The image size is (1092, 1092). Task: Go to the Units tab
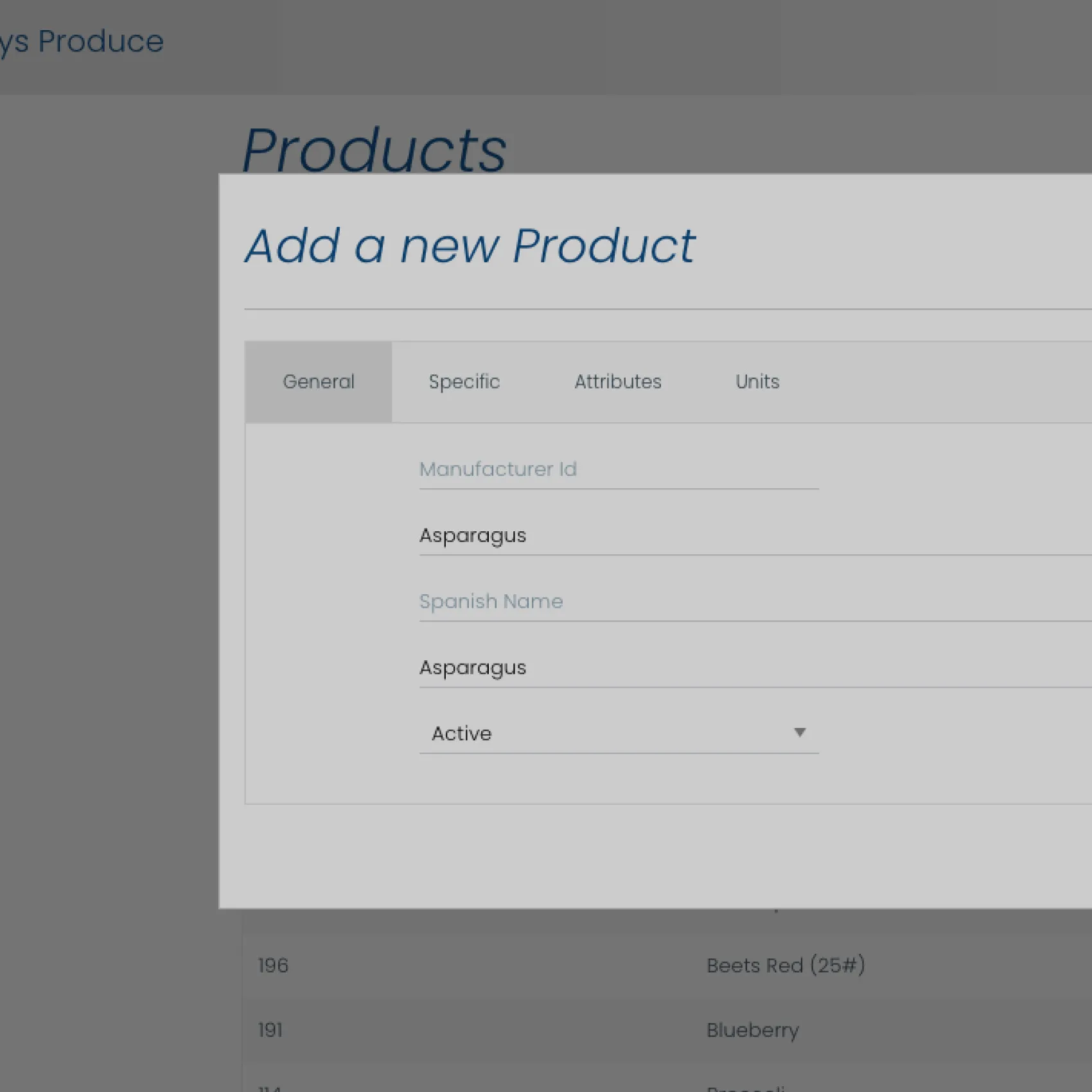pos(757,382)
